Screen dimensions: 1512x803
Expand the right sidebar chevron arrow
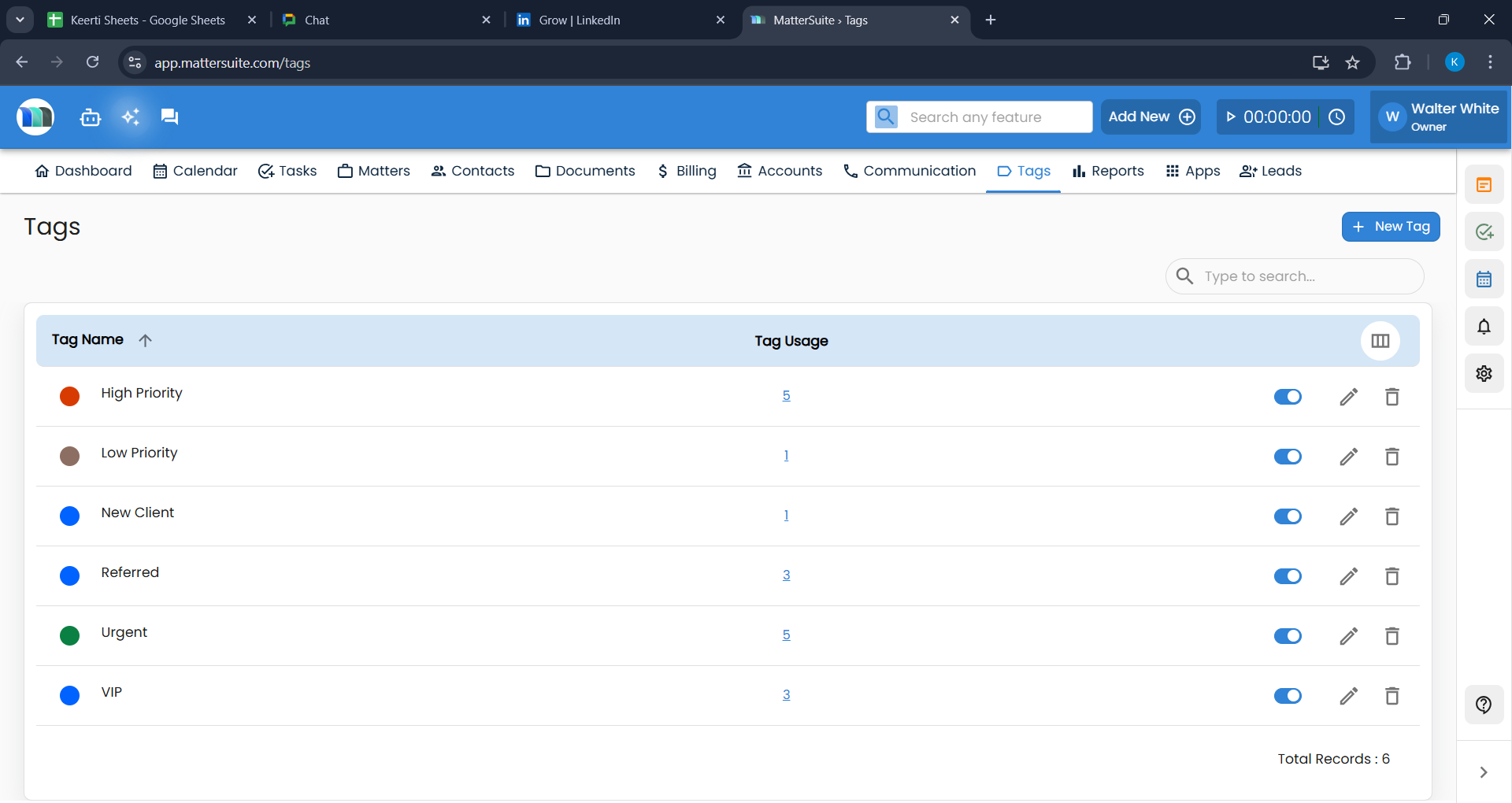click(1484, 772)
